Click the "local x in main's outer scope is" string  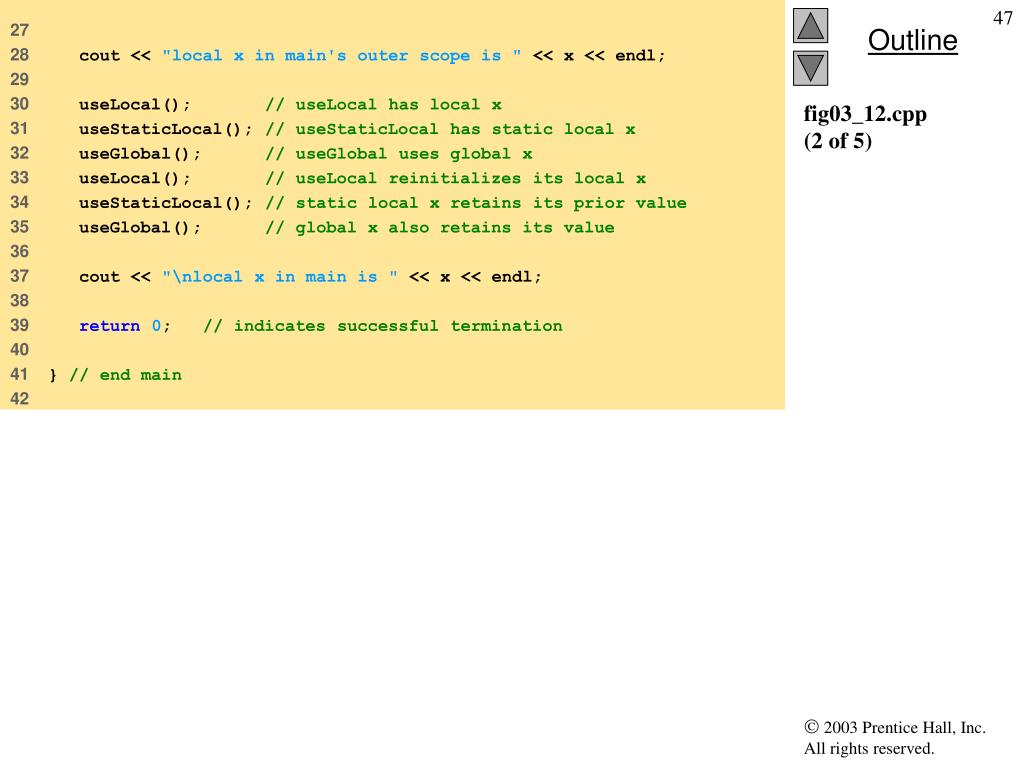(342, 56)
